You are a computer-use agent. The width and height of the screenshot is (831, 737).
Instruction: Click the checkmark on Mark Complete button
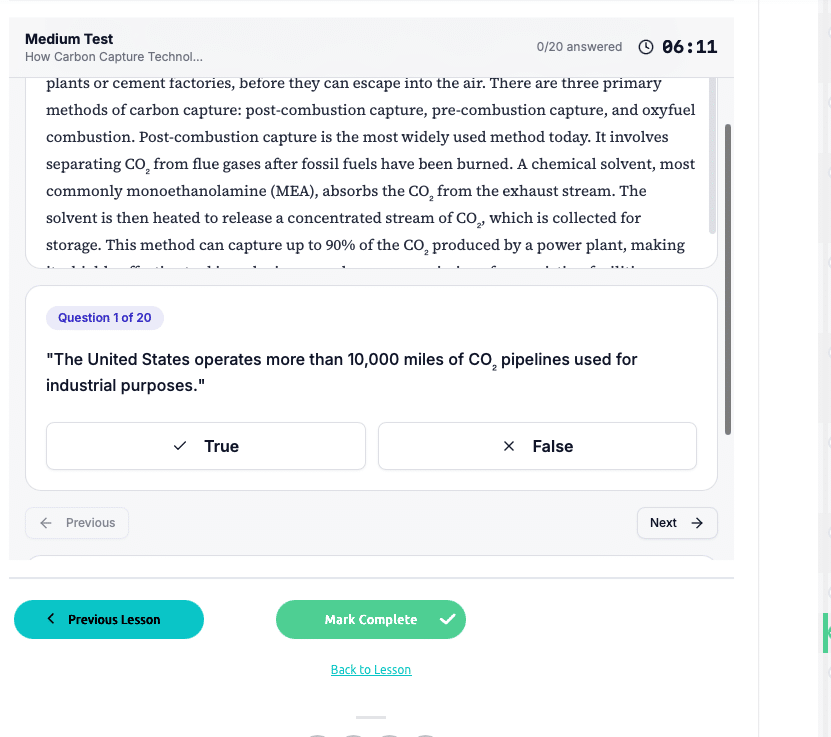[x=448, y=619]
